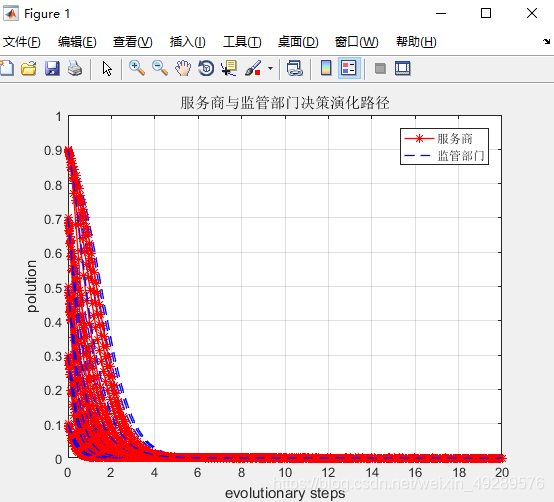Image resolution: width=554 pixels, height=502 pixels.
Task: Click y-axis tick label 0.5
Action: click(53, 288)
